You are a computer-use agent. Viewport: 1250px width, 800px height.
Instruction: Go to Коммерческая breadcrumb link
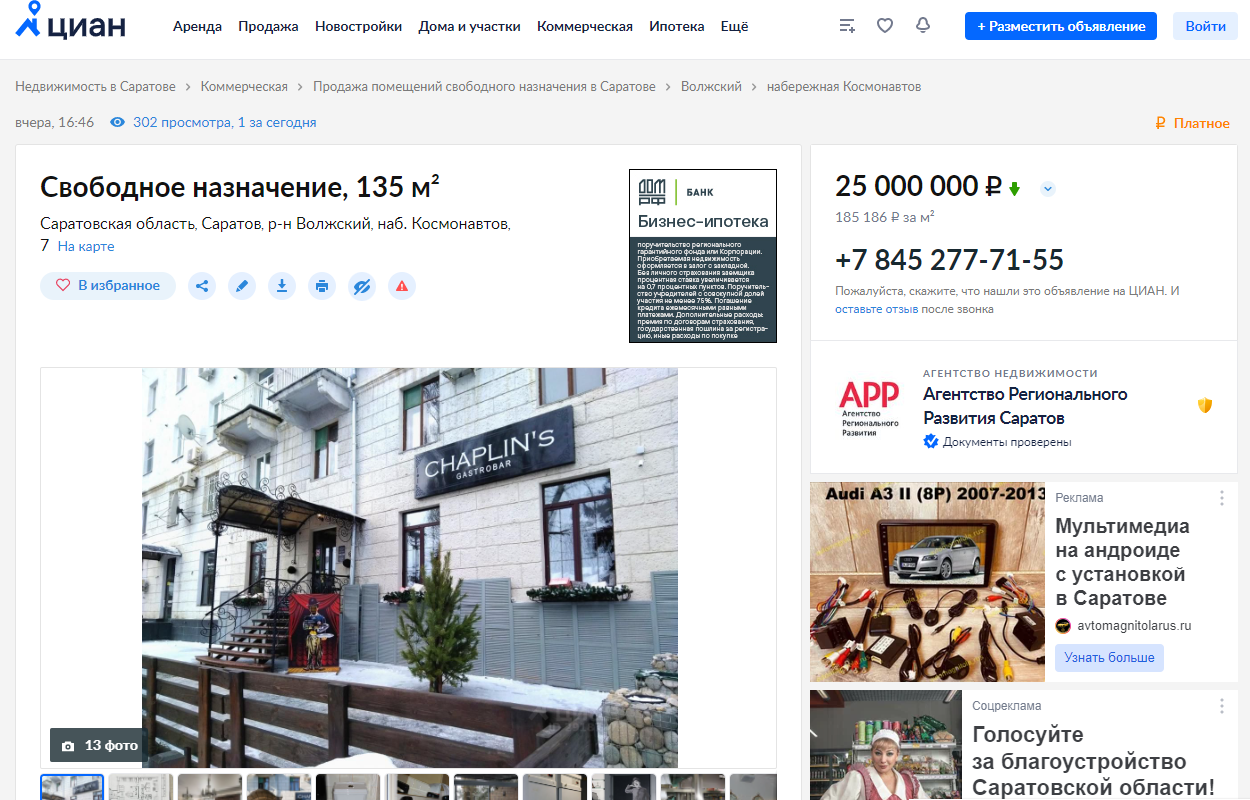coord(244,87)
